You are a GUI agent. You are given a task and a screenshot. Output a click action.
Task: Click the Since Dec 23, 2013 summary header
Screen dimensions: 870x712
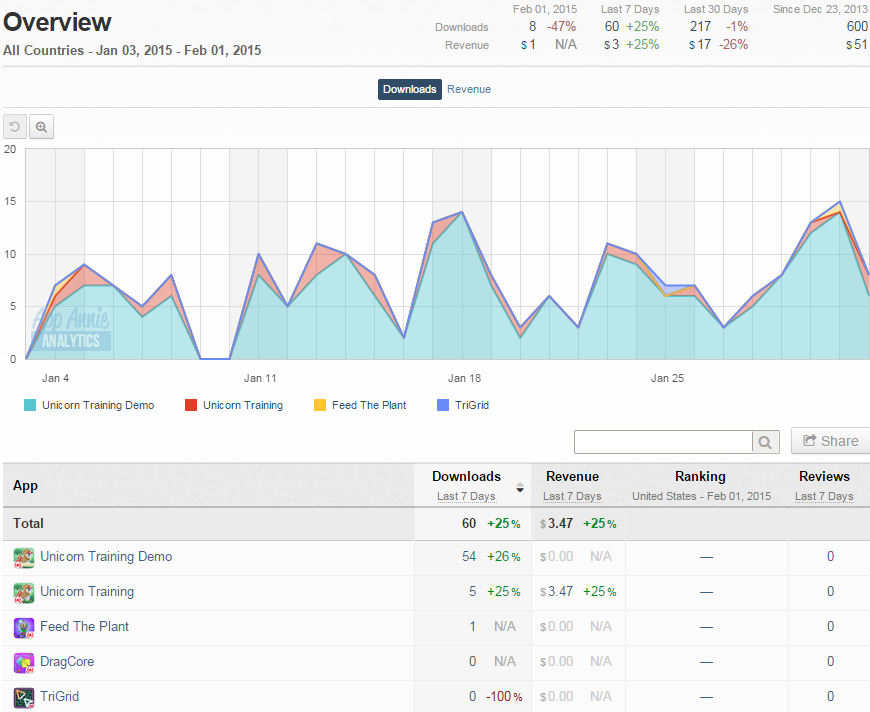820,9
